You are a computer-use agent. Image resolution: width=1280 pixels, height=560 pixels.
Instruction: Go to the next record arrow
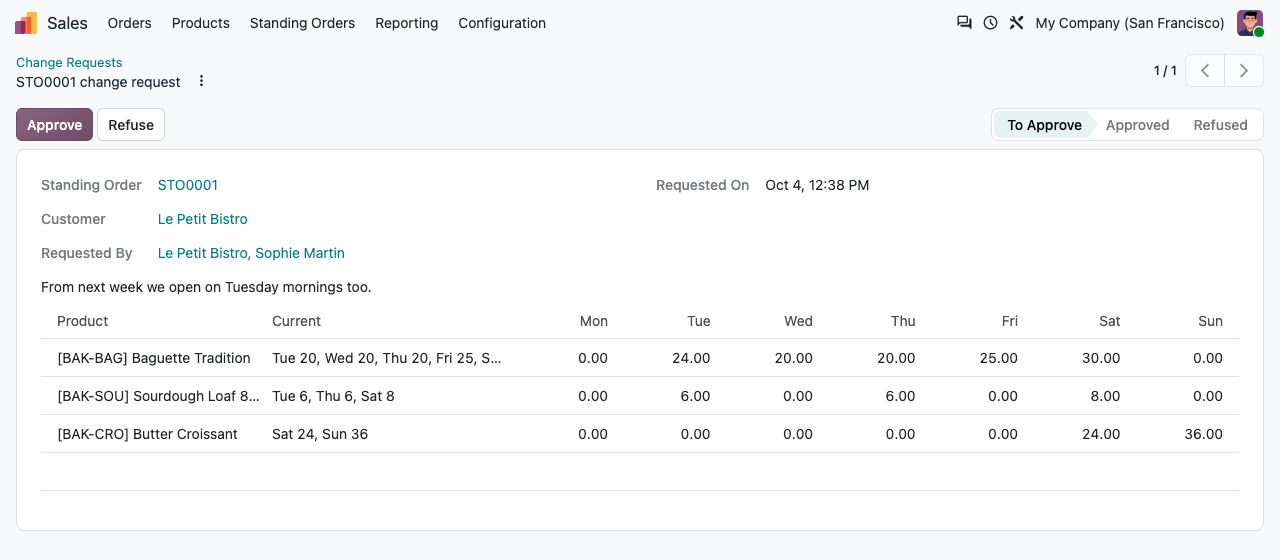(x=1244, y=71)
